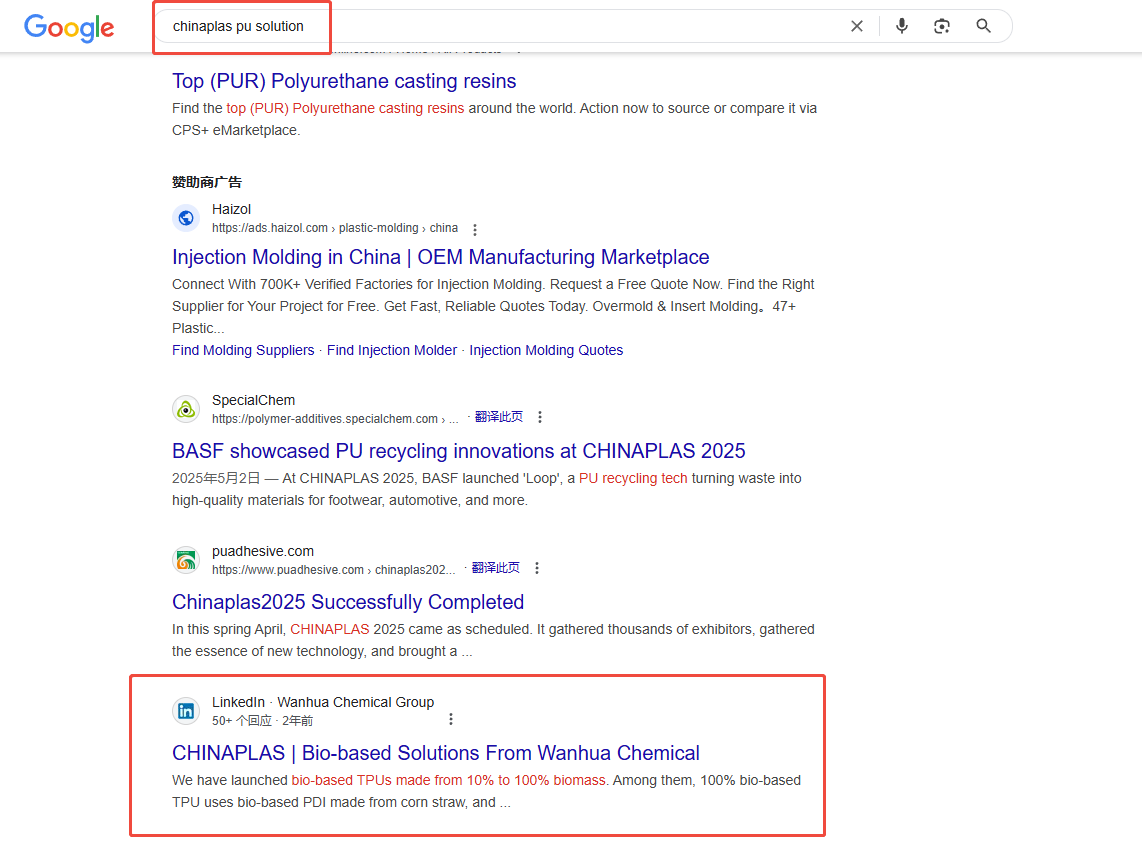Click the 赞助商广告 sponsored label
The width and height of the screenshot is (1142, 844).
207,182
